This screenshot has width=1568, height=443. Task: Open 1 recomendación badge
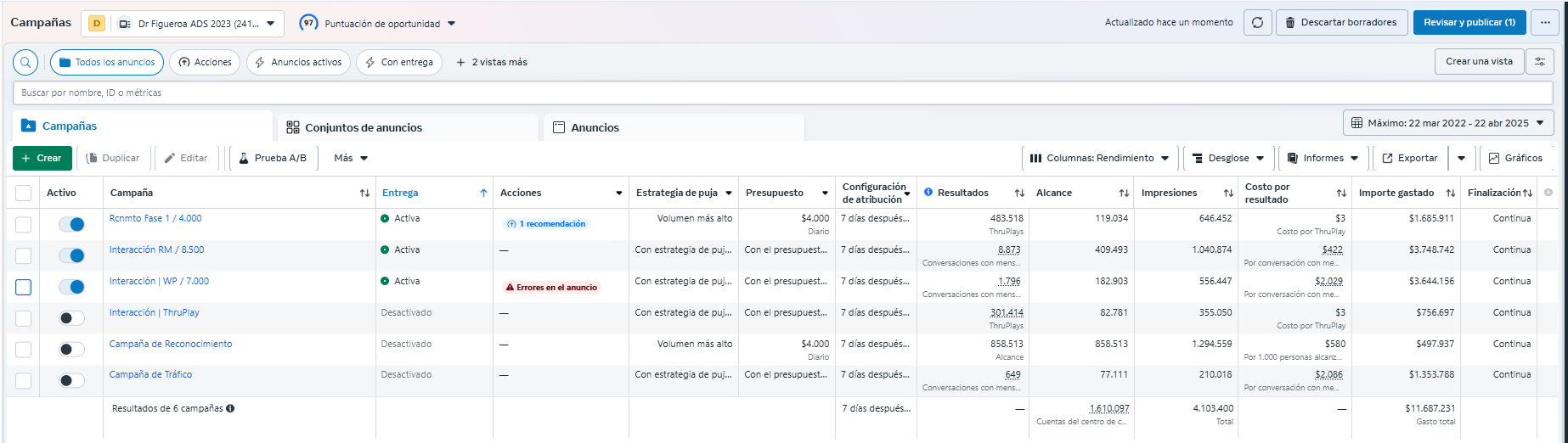click(x=546, y=224)
